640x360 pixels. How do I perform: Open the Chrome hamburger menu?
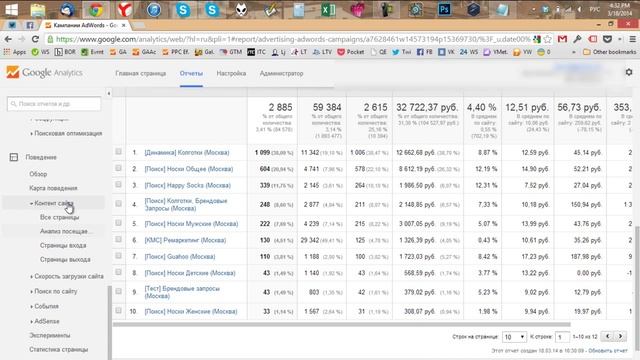click(632, 39)
